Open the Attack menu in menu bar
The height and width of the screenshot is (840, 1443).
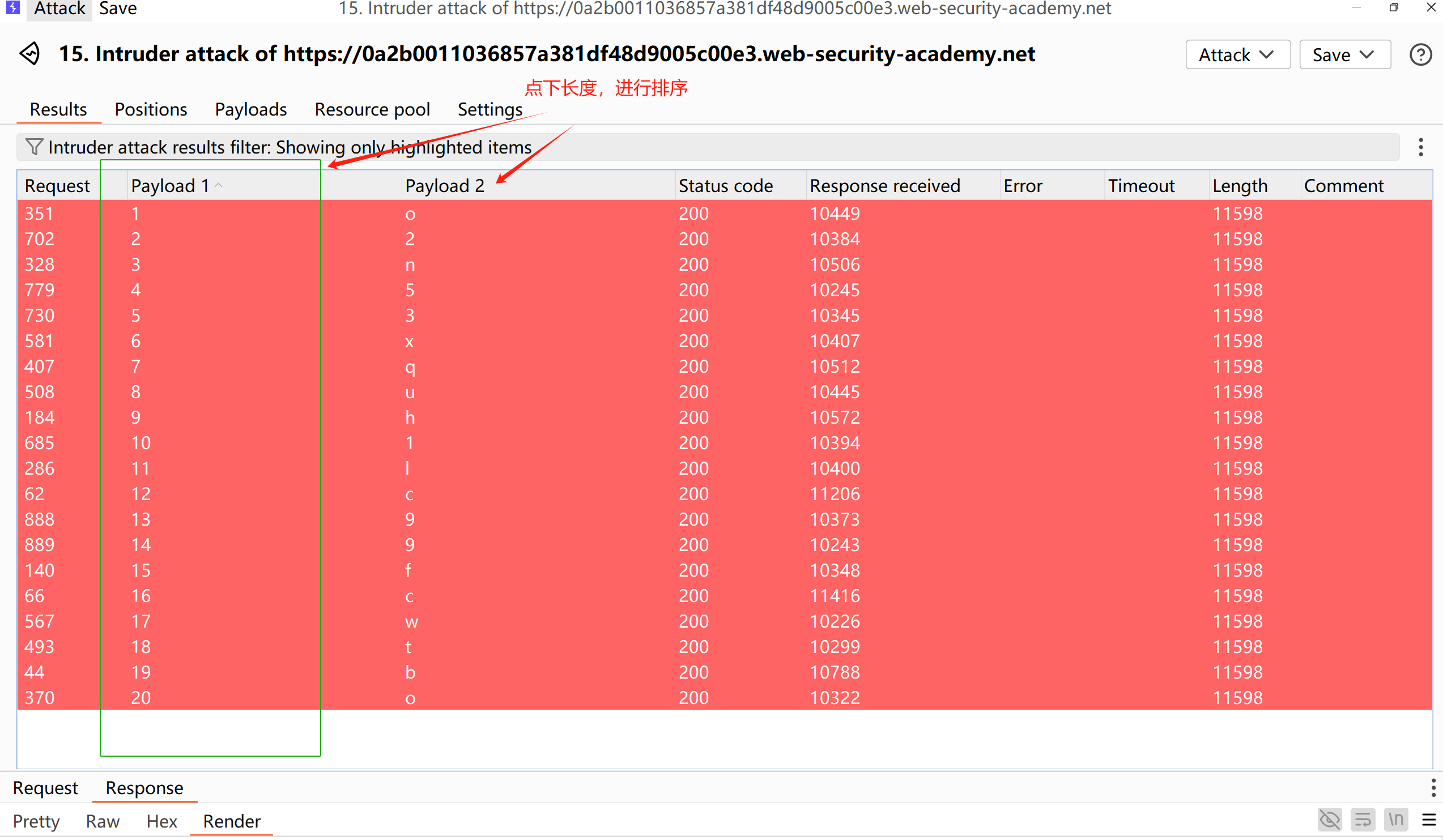click(x=59, y=8)
